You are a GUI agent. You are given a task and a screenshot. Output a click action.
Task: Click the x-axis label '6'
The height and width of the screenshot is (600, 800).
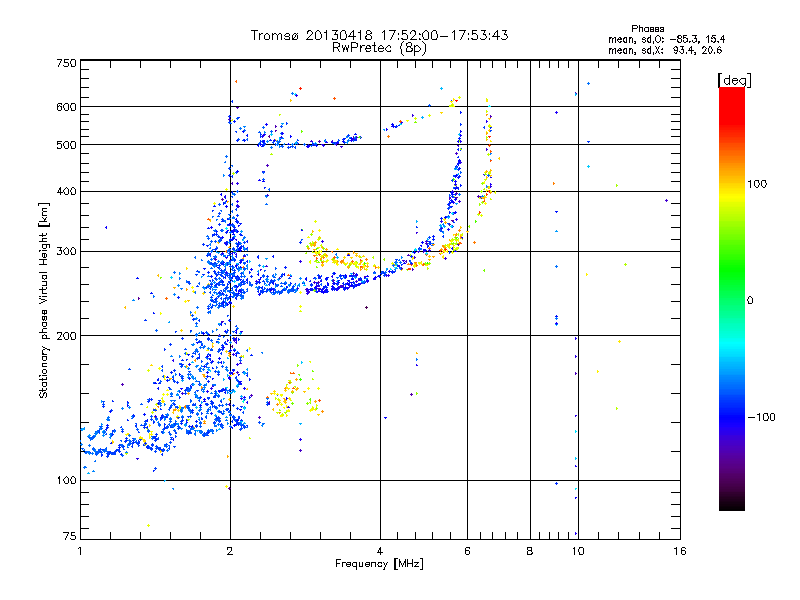[467, 551]
